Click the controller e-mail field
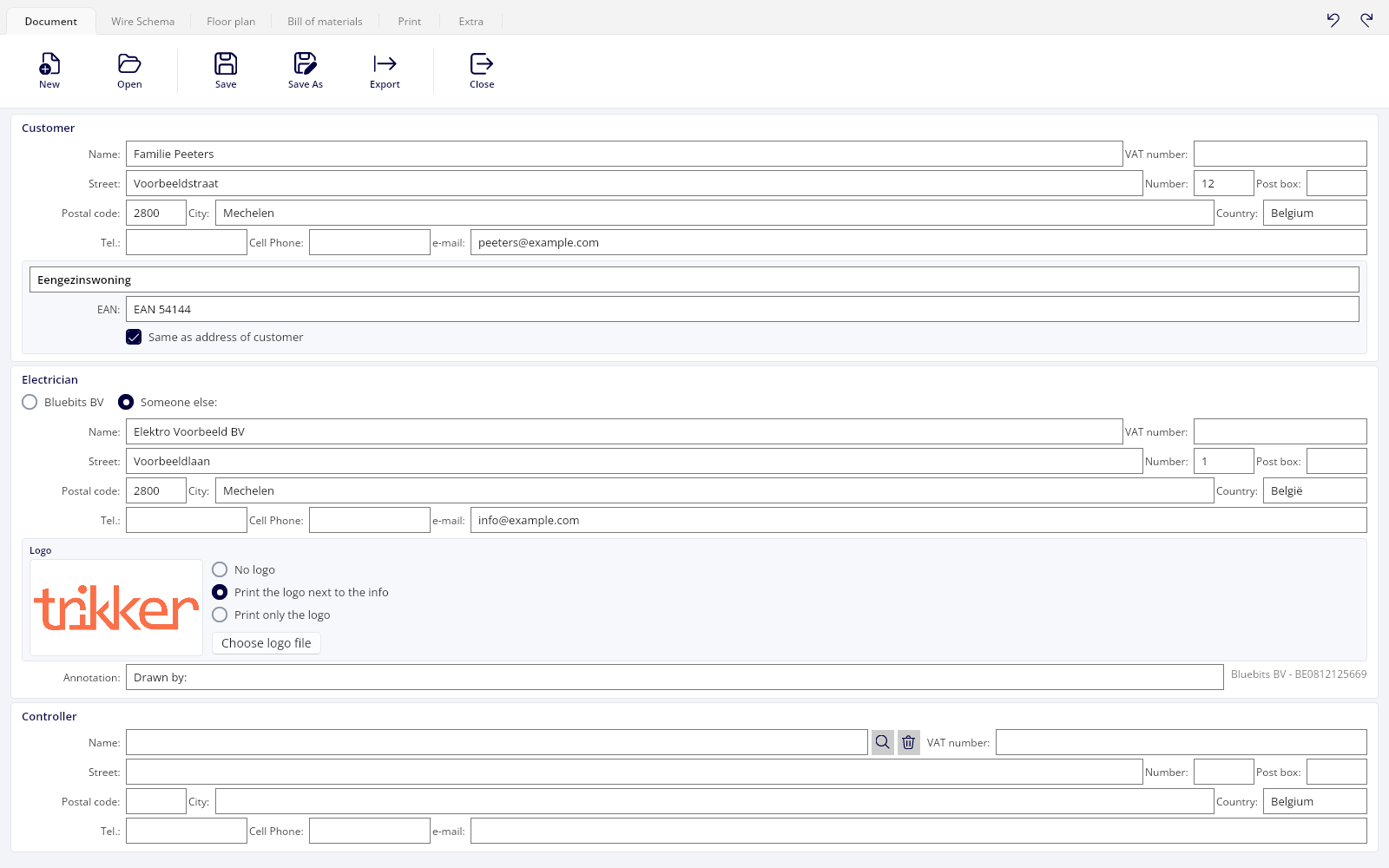This screenshot has width=1389, height=868. coord(918,831)
